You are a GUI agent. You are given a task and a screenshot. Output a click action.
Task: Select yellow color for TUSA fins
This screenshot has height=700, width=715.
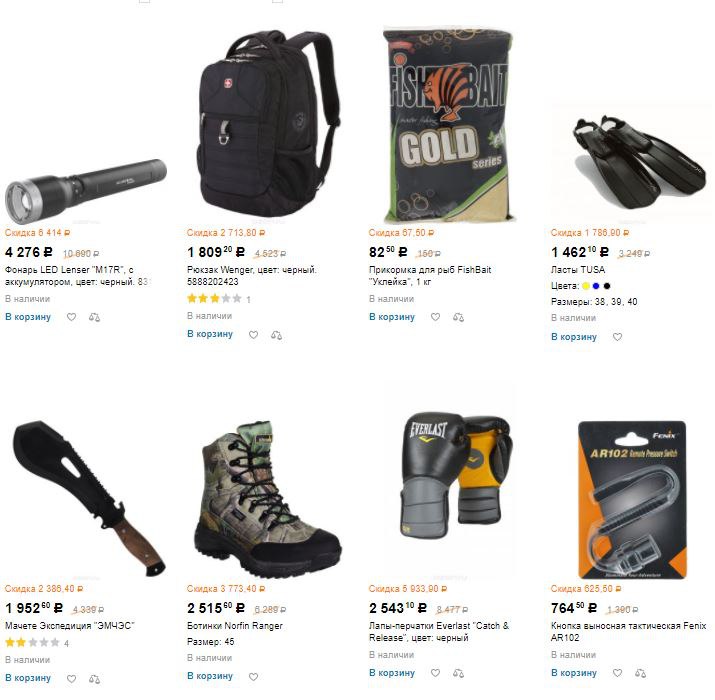pos(586,286)
